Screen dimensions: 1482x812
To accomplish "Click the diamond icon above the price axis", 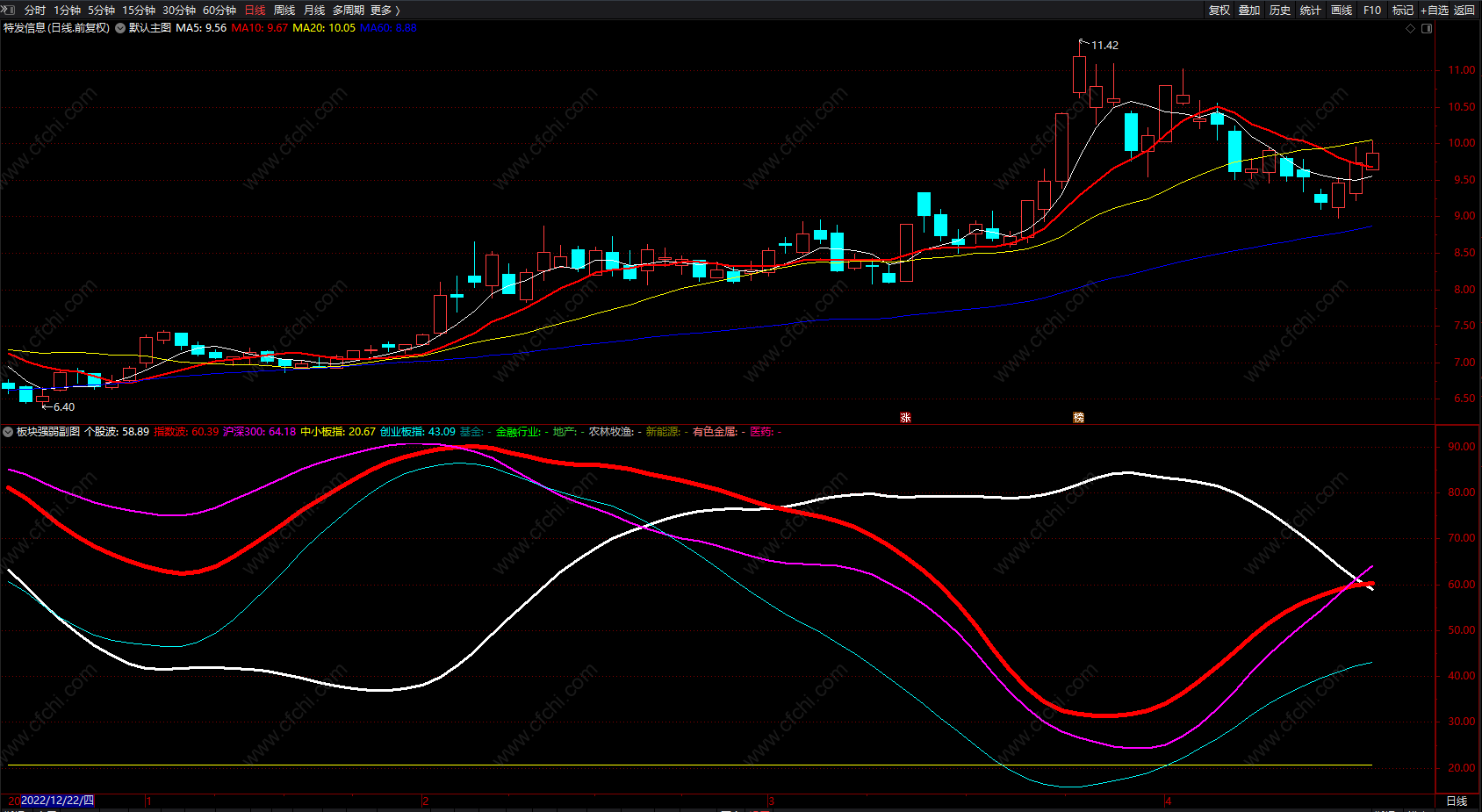I will coord(1411,29).
